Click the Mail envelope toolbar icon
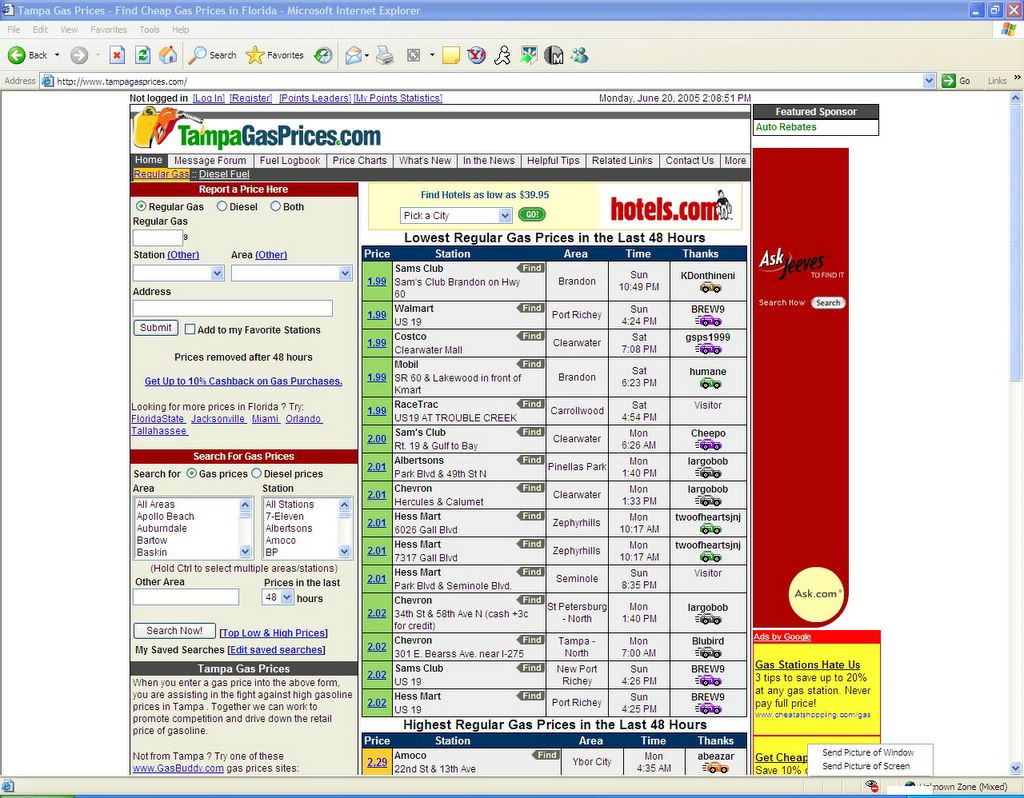The width and height of the screenshot is (1024, 798). pos(353,56)
